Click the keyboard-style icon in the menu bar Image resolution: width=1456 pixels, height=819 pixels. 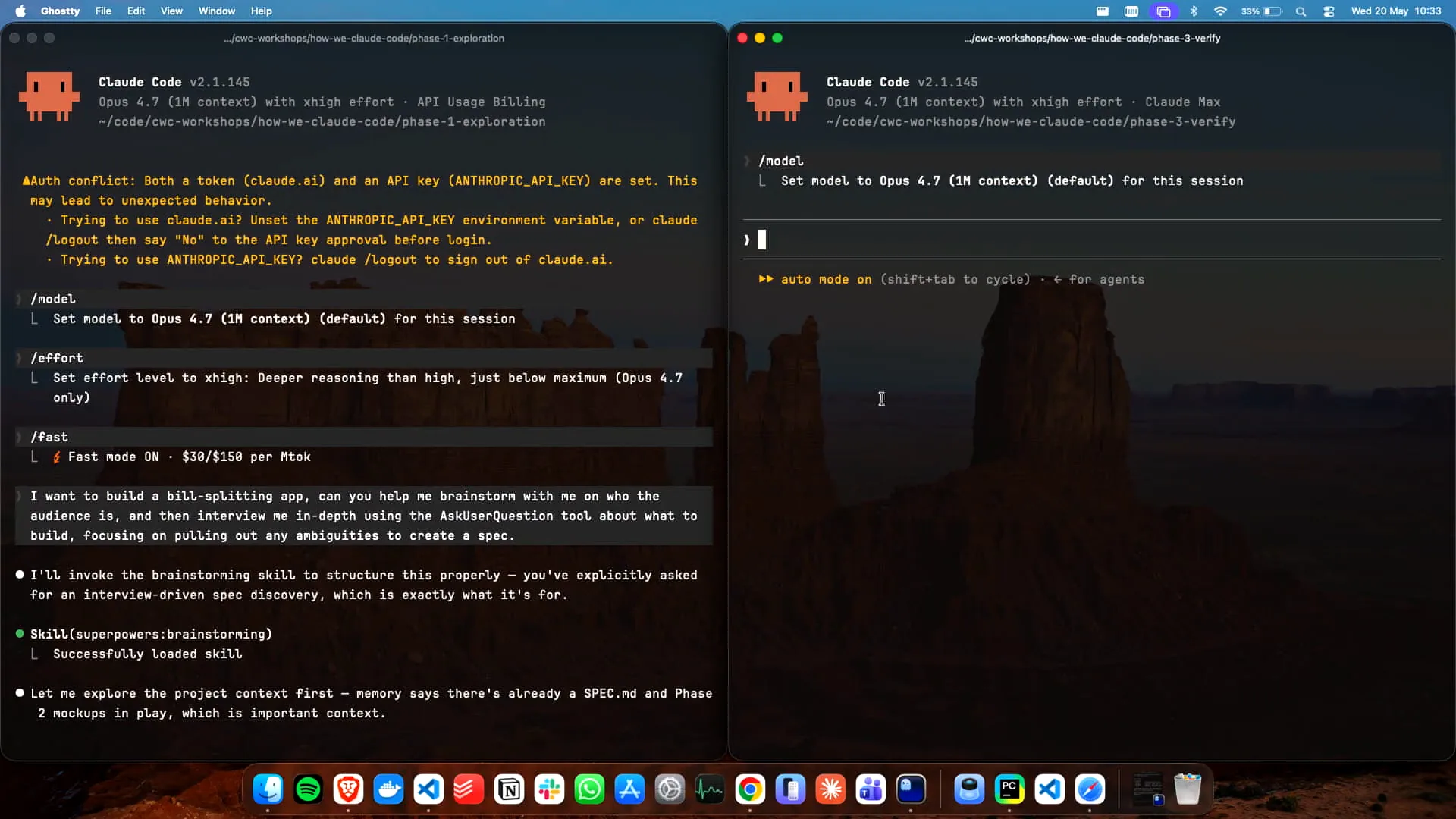[1131, 11]
